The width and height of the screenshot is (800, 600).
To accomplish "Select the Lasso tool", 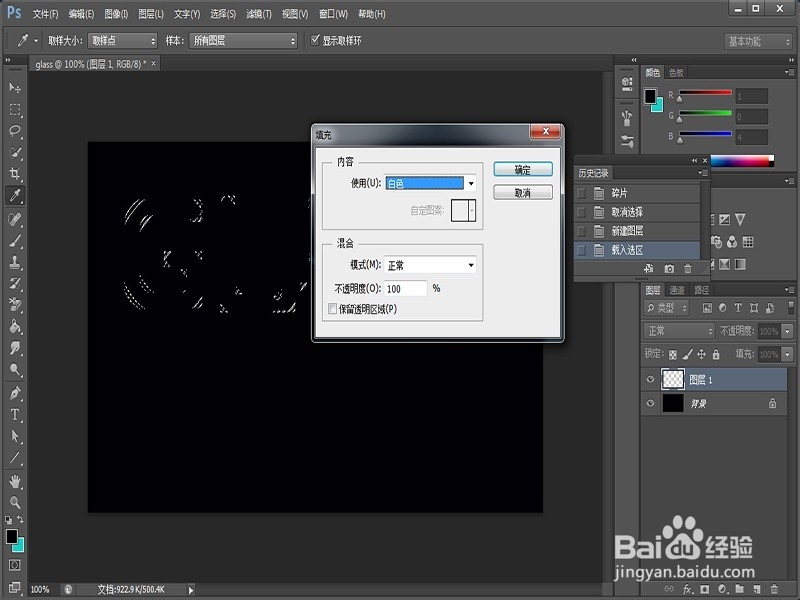I will [x=15, y=131].
